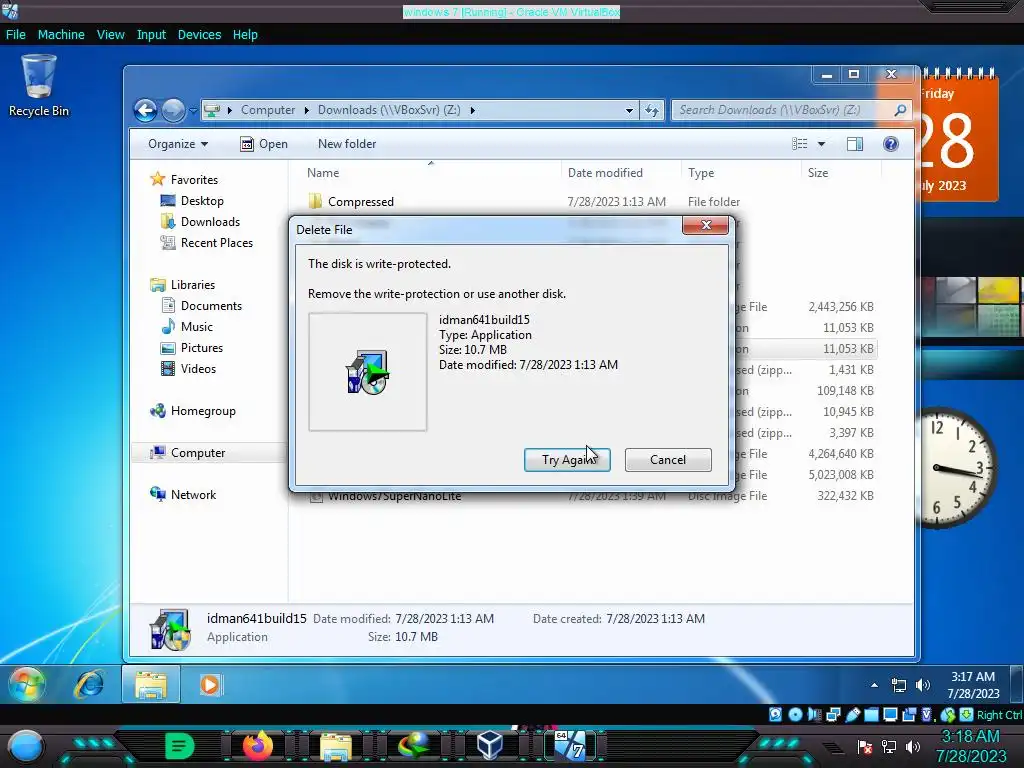Launch Windows Media Player from taskbar
The height and width of the screenshot is (768, 1024).
(210, 684)
